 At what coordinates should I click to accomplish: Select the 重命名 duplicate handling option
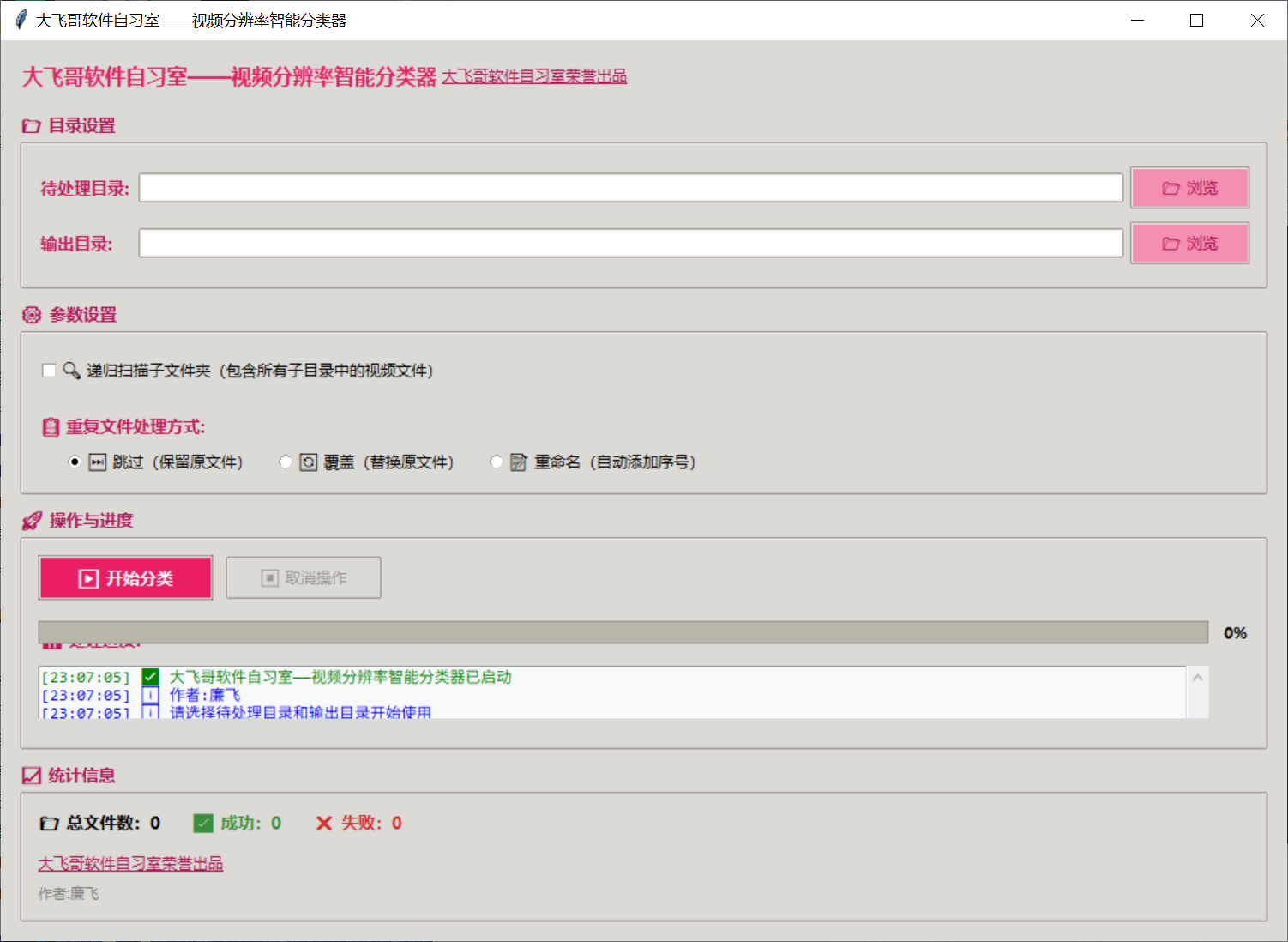(x=497, y=462)
